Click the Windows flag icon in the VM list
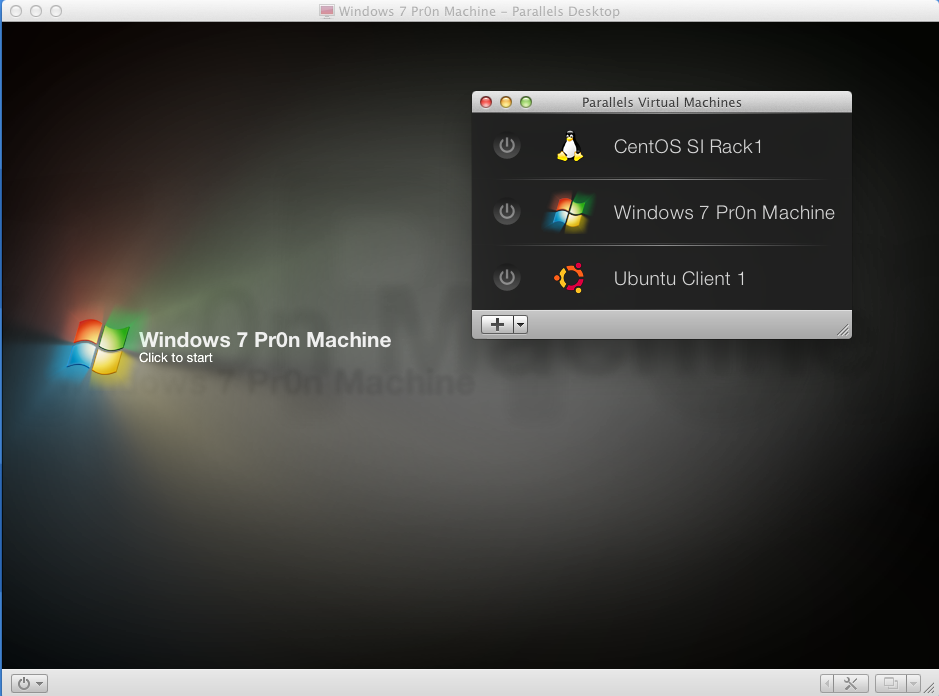The image size is (939, 696). tap(569, 212)
